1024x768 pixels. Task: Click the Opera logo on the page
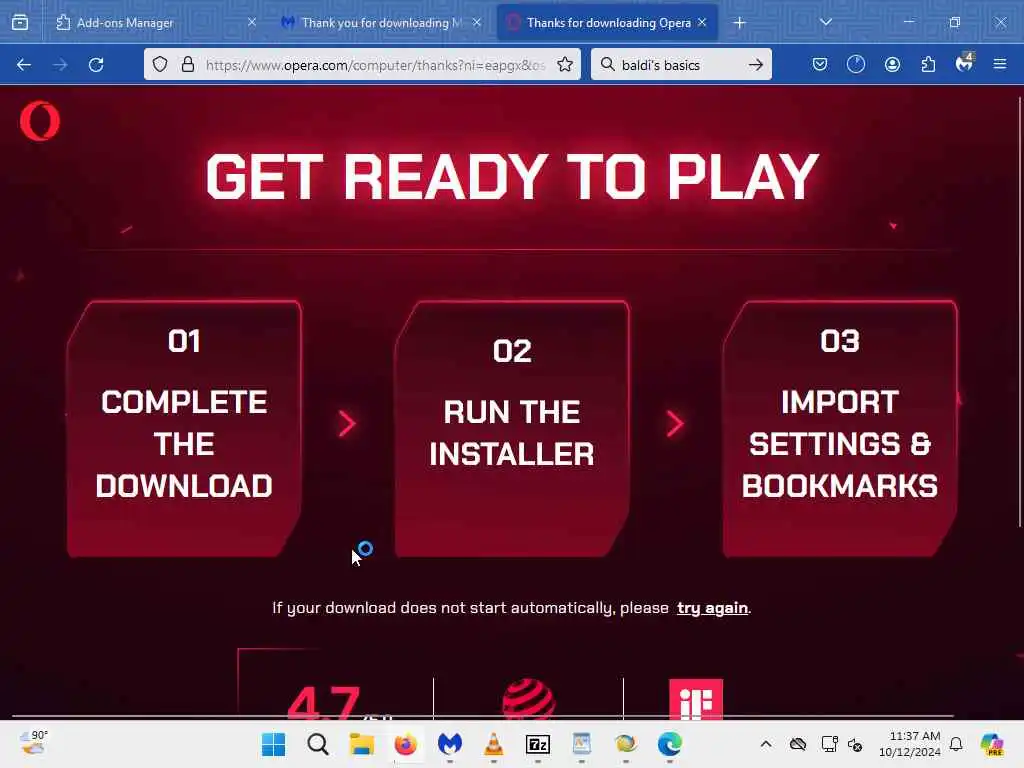pos(40,121)
